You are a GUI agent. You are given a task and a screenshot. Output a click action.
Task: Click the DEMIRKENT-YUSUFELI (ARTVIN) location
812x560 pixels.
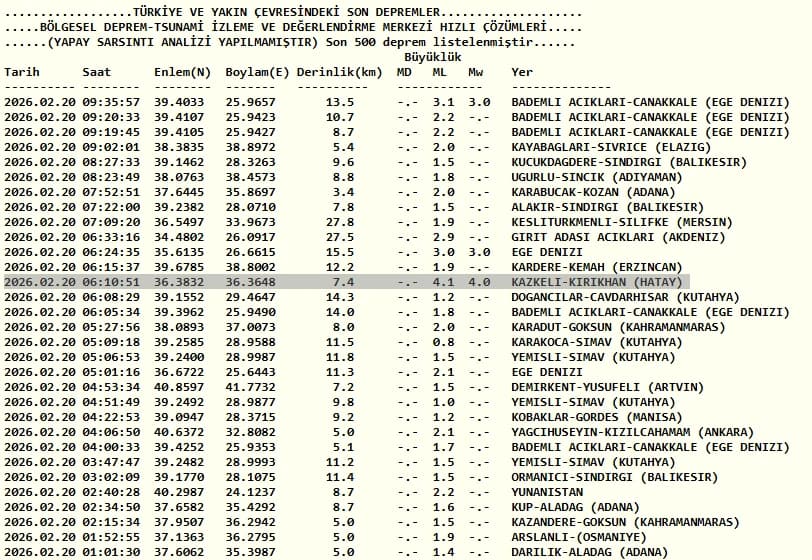pyautogui.click(x=607, y=387)
